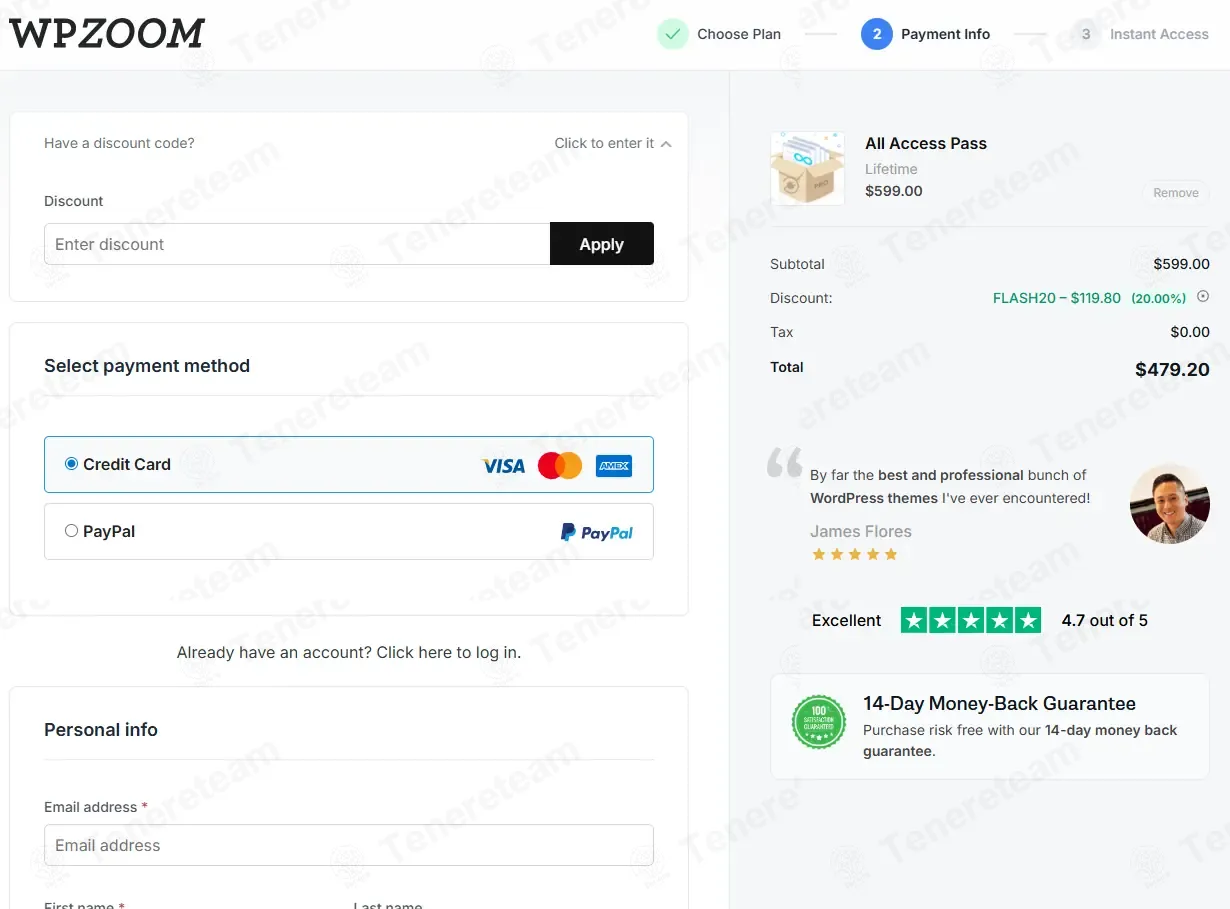Click the Visa card icon

[503, 465]
